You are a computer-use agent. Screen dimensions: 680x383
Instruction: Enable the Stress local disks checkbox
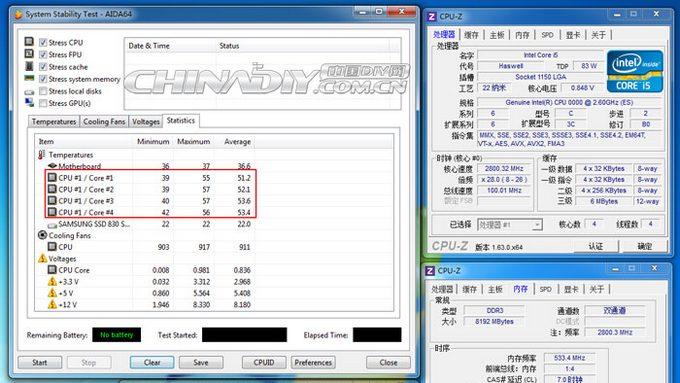43,91
